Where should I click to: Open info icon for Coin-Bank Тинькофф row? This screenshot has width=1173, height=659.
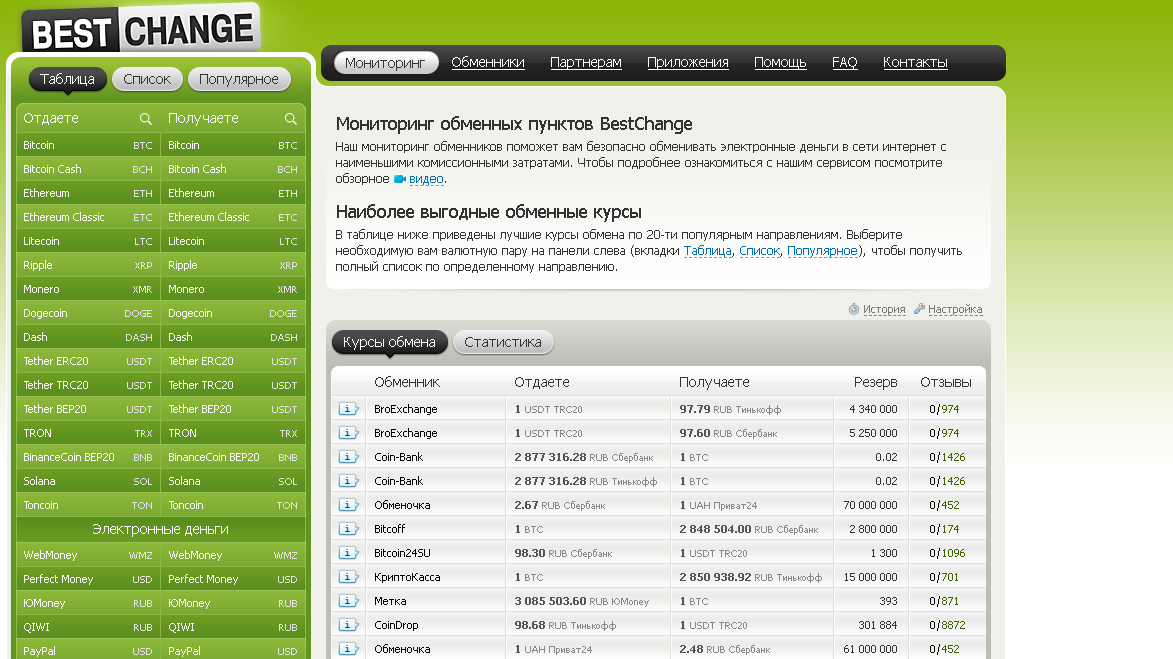(348, 480)
